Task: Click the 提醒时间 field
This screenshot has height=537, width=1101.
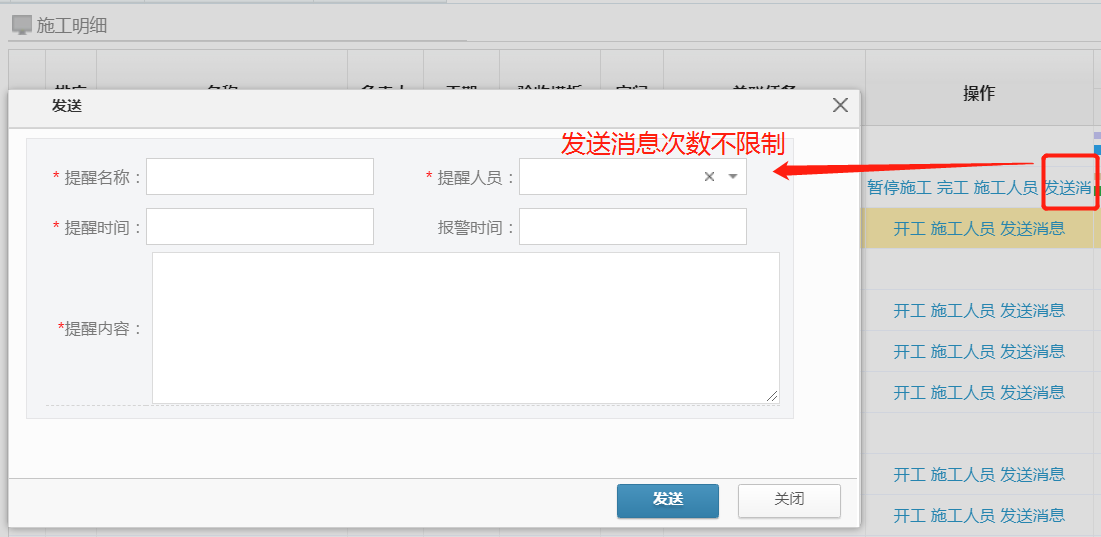Action: 259,227
